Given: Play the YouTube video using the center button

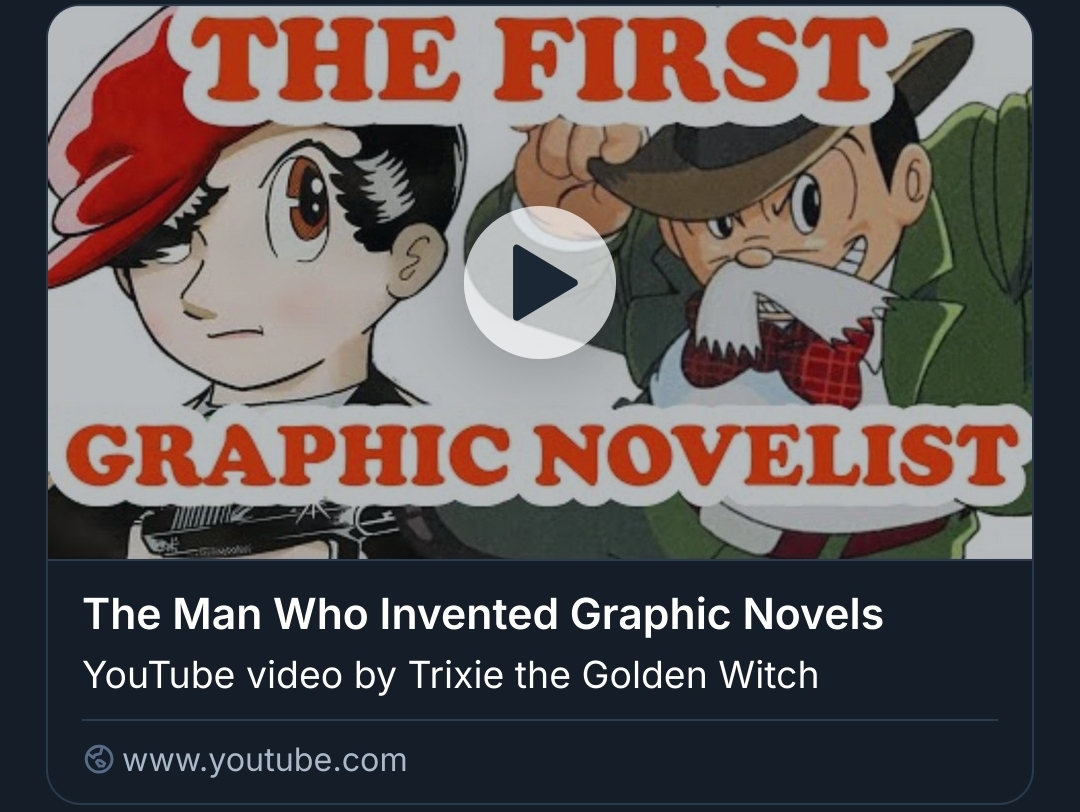Looking at the screenshot, I should tap(539, 282).
